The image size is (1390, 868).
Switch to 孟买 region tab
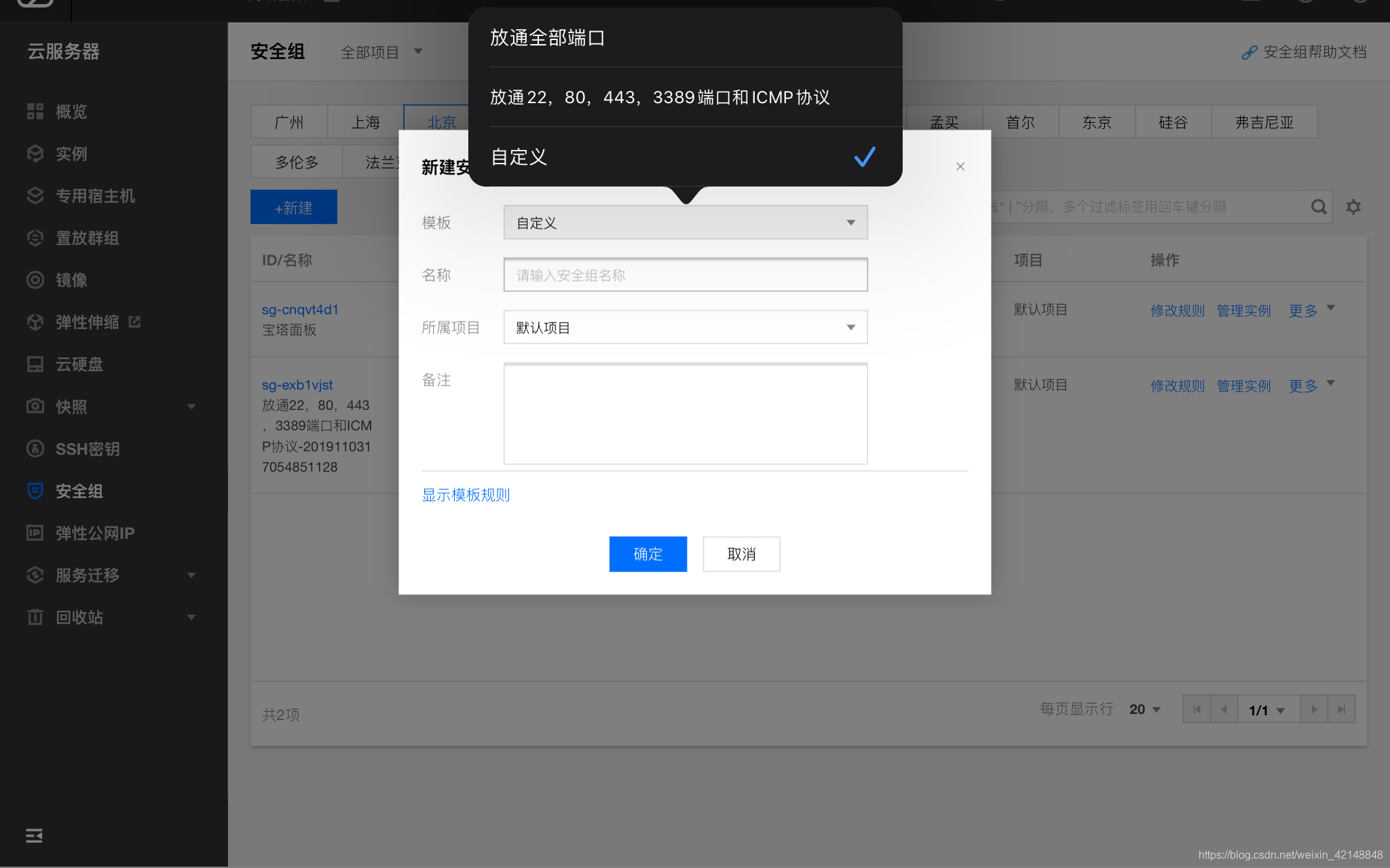click(945, 122)
